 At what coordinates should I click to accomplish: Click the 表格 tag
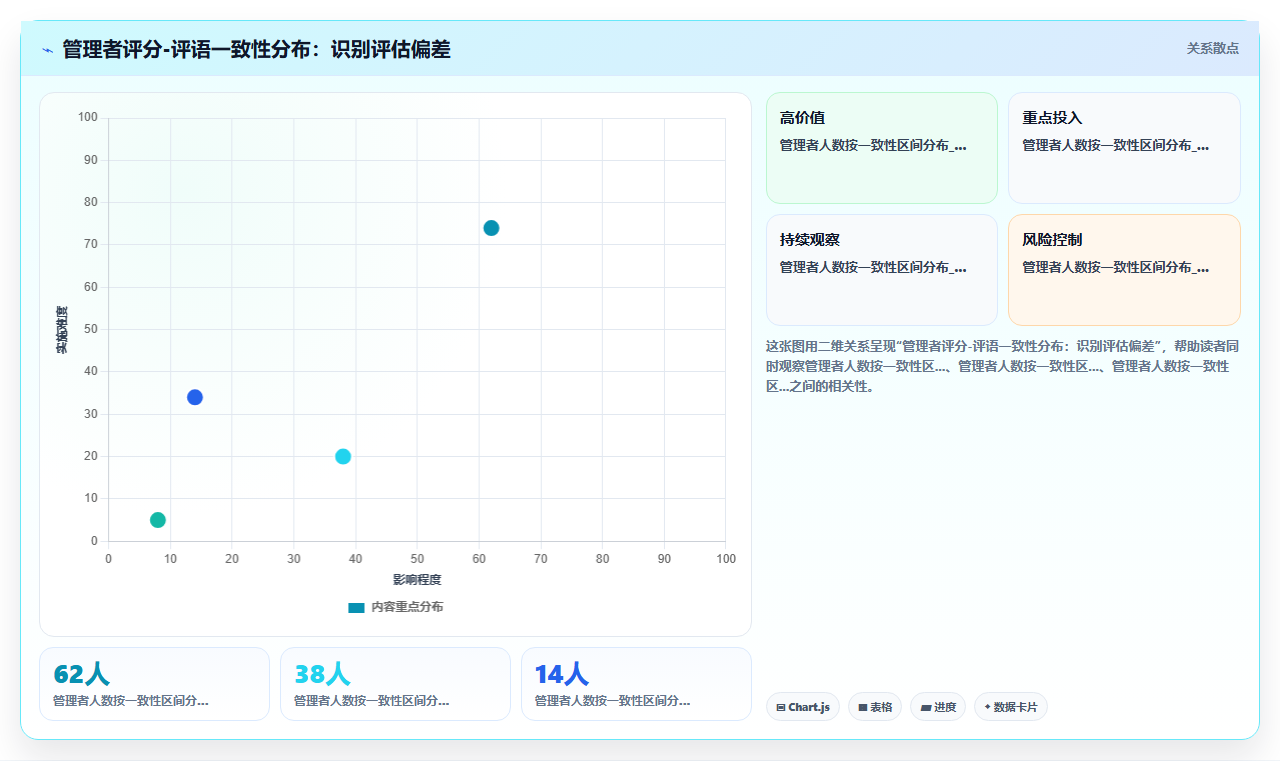click(875, 707)
